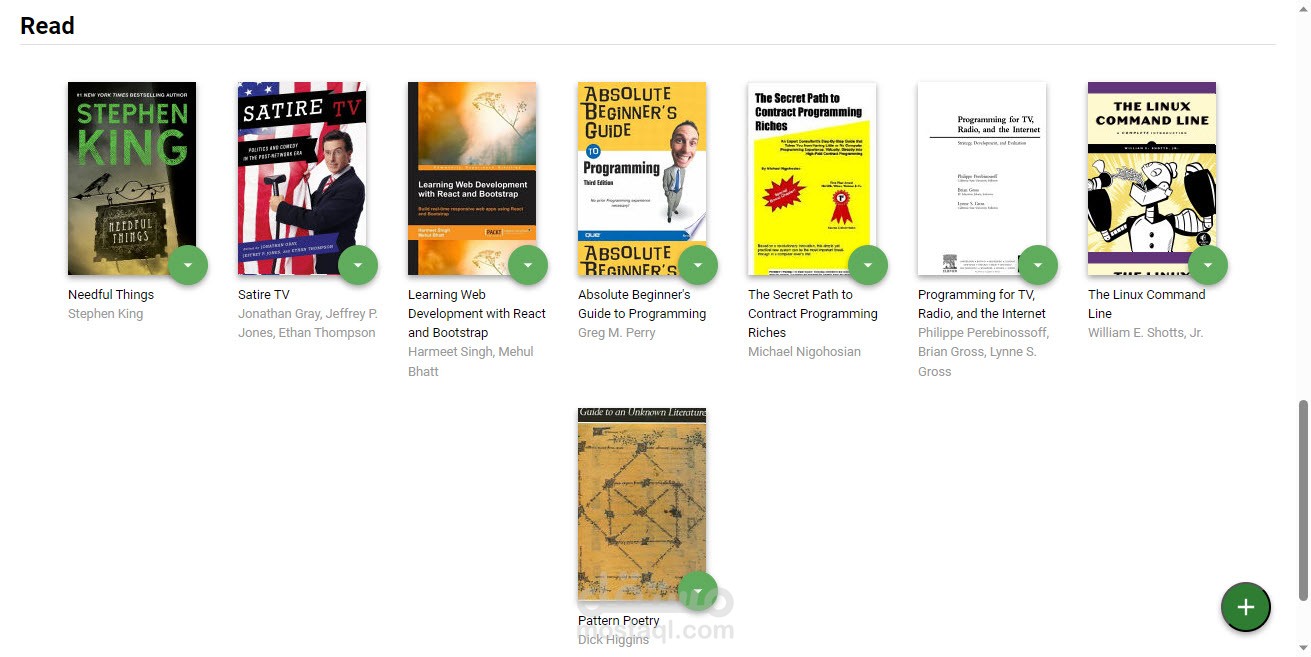This screenshot has height=657, width=1311.
Task: Expand the shelf menu for Secret Path to Contract Programming Riches
Action: (x=868, y=265)
